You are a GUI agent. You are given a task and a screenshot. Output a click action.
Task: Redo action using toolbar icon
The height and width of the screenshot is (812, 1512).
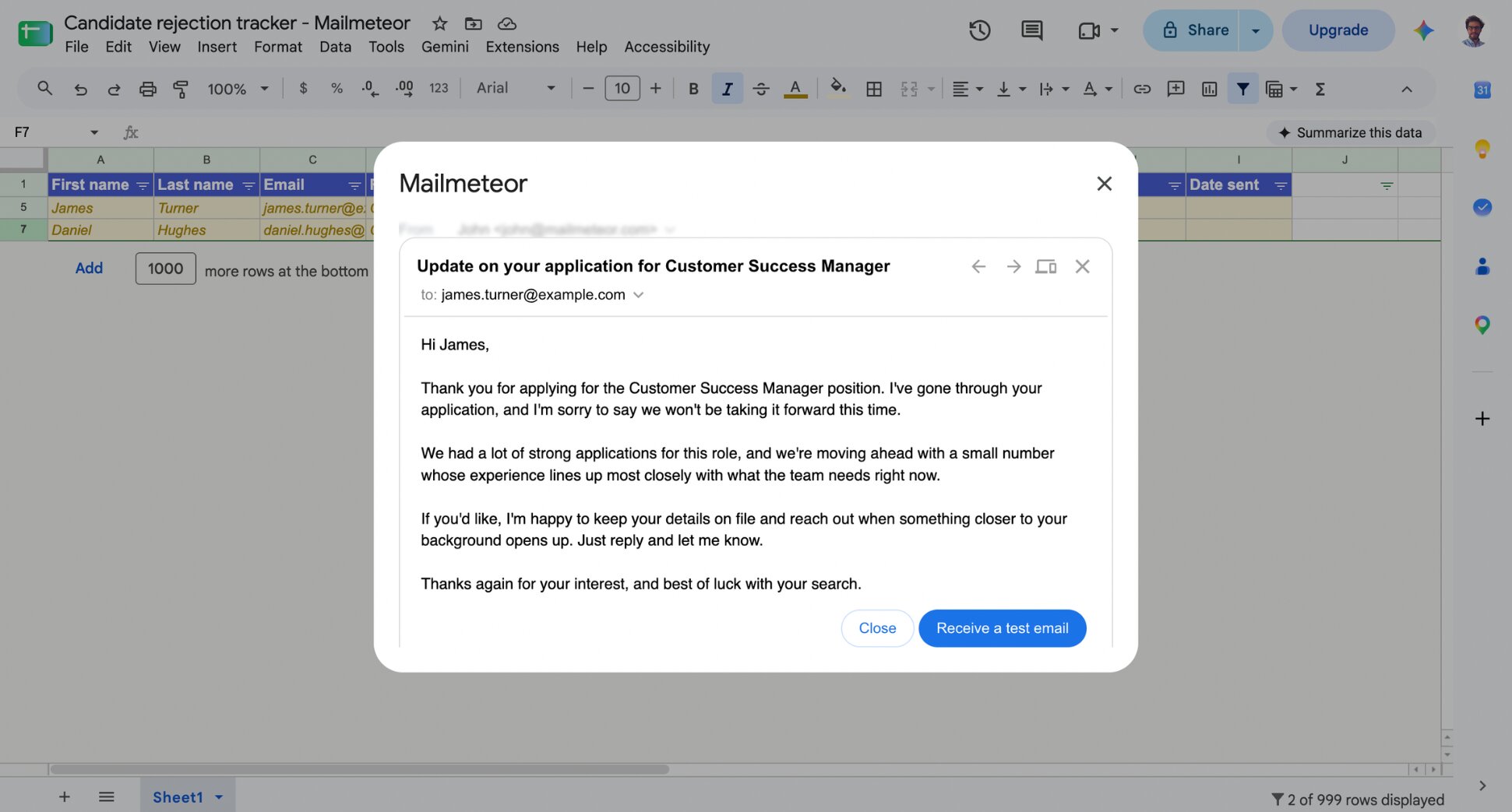tap(114, 89)
